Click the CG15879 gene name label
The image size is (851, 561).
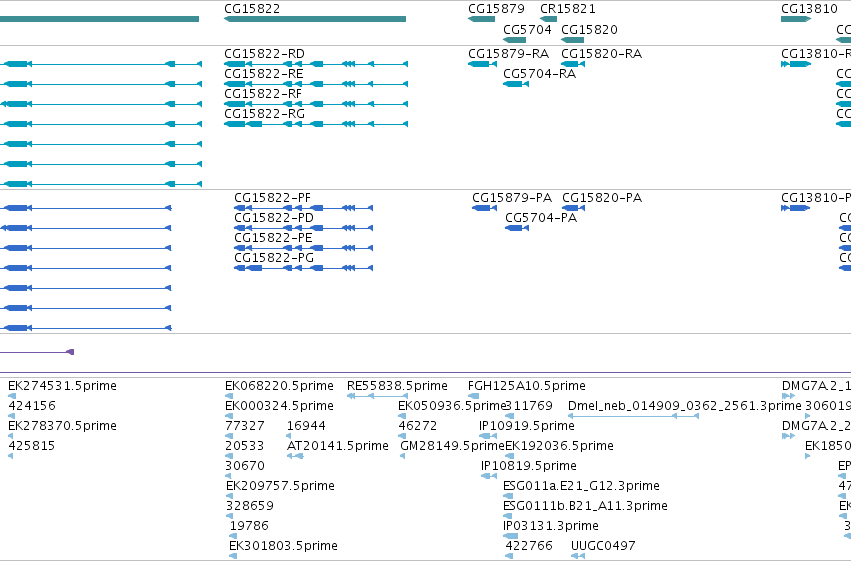[496, 9]
